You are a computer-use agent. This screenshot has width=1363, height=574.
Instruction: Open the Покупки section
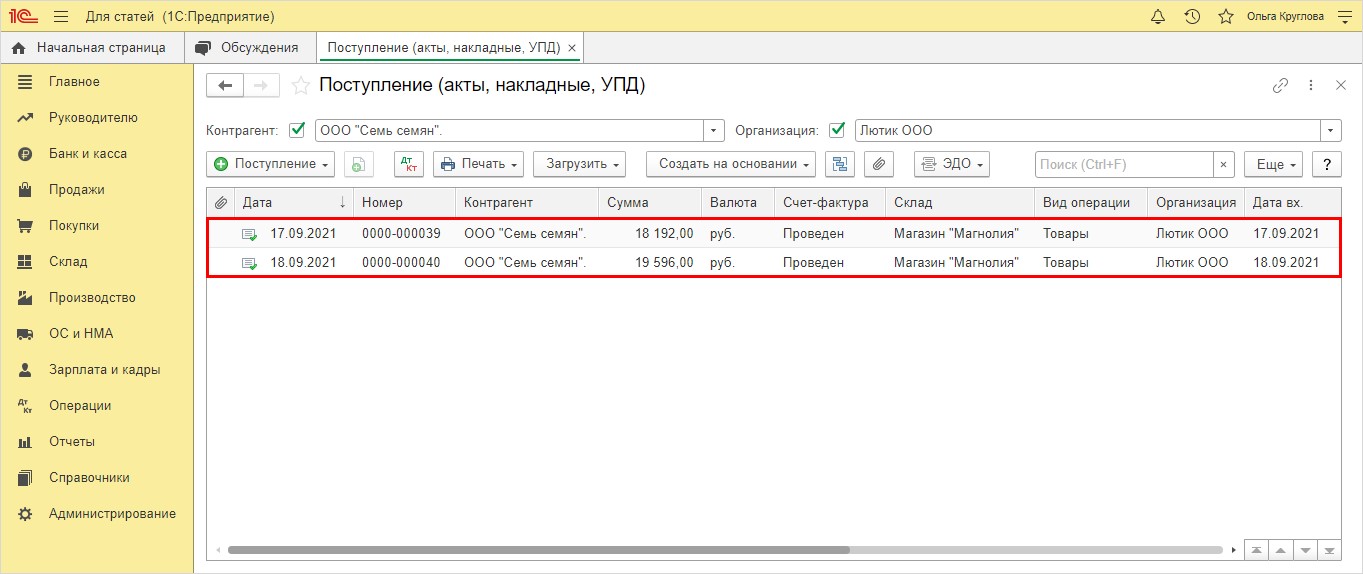point(97,226)
